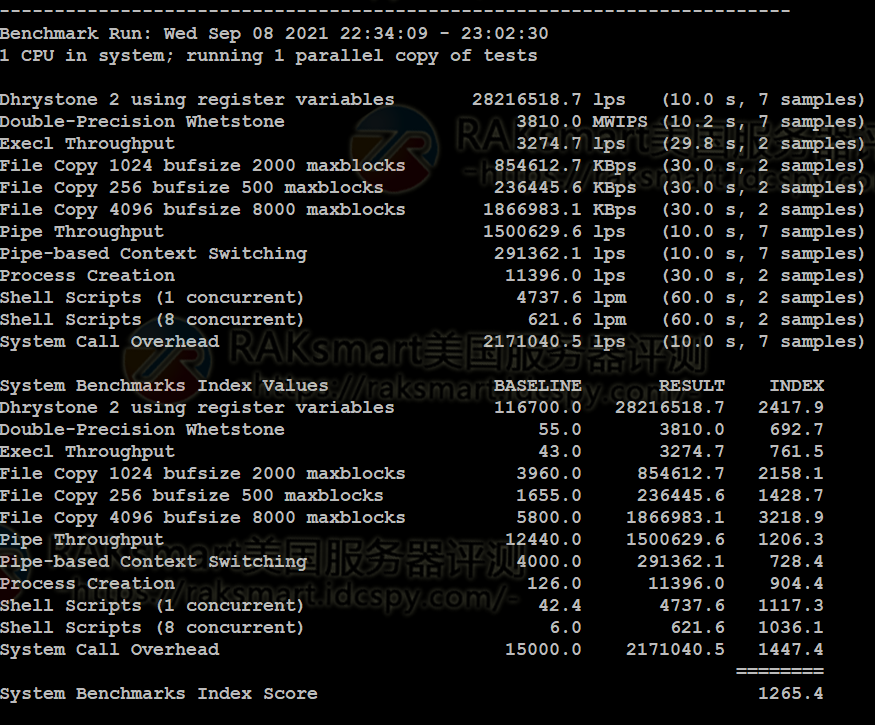Select the context switching index 728.4
Viewport: 875px width, 725px height.
click(x=796, y=561)
